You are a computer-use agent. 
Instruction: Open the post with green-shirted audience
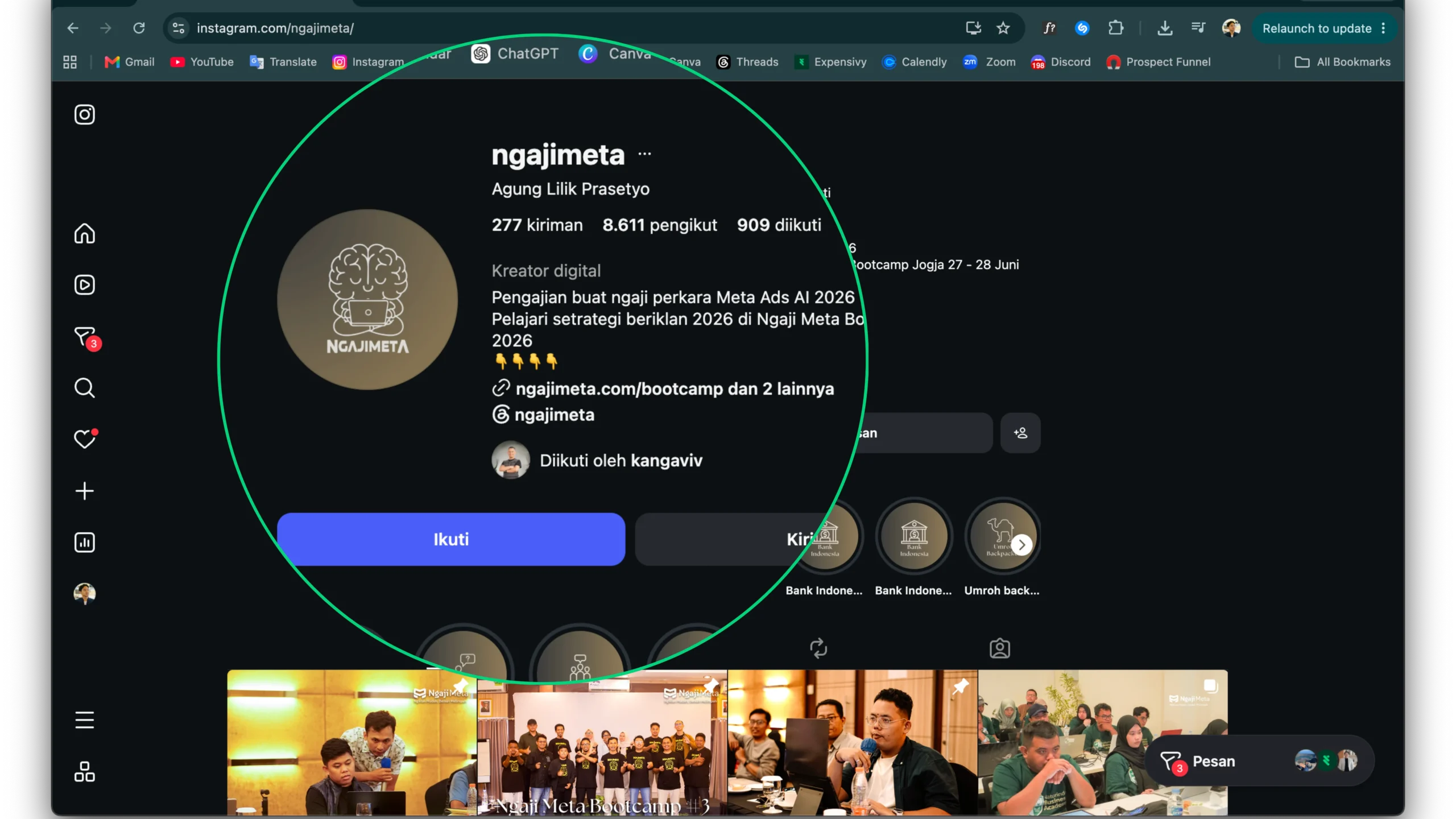[1103, 743]
